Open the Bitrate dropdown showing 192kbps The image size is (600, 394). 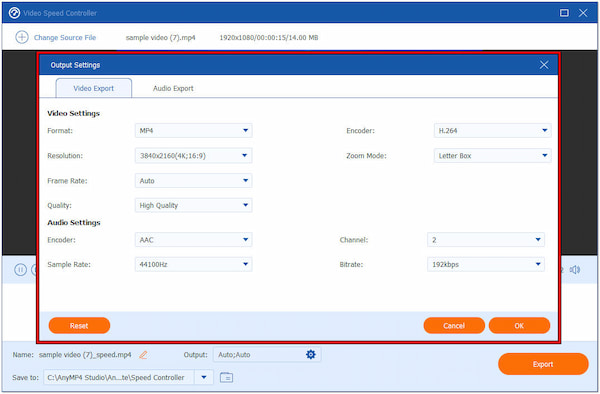point(486,264)
